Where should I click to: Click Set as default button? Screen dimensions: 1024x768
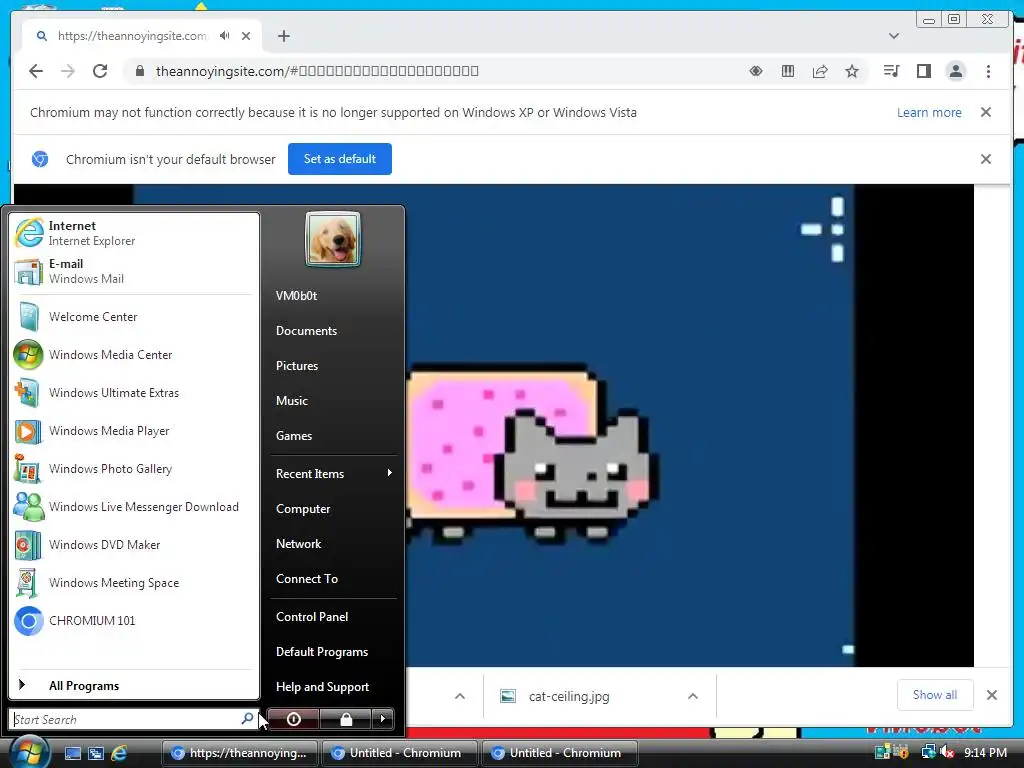pyautogui.click(x=340, y=159)
